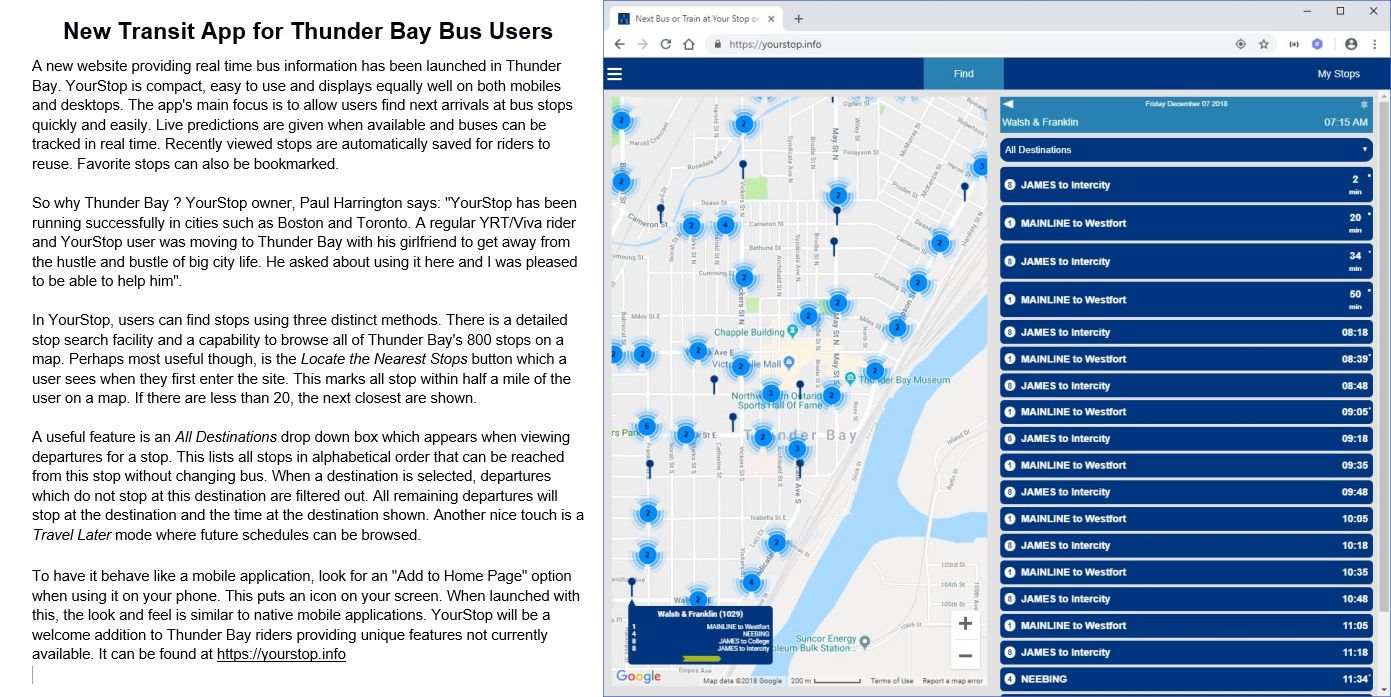The width and height of the screenshot is (1391, 697).
Task: Open the Chrome profile avatar
Action: 1349,44
